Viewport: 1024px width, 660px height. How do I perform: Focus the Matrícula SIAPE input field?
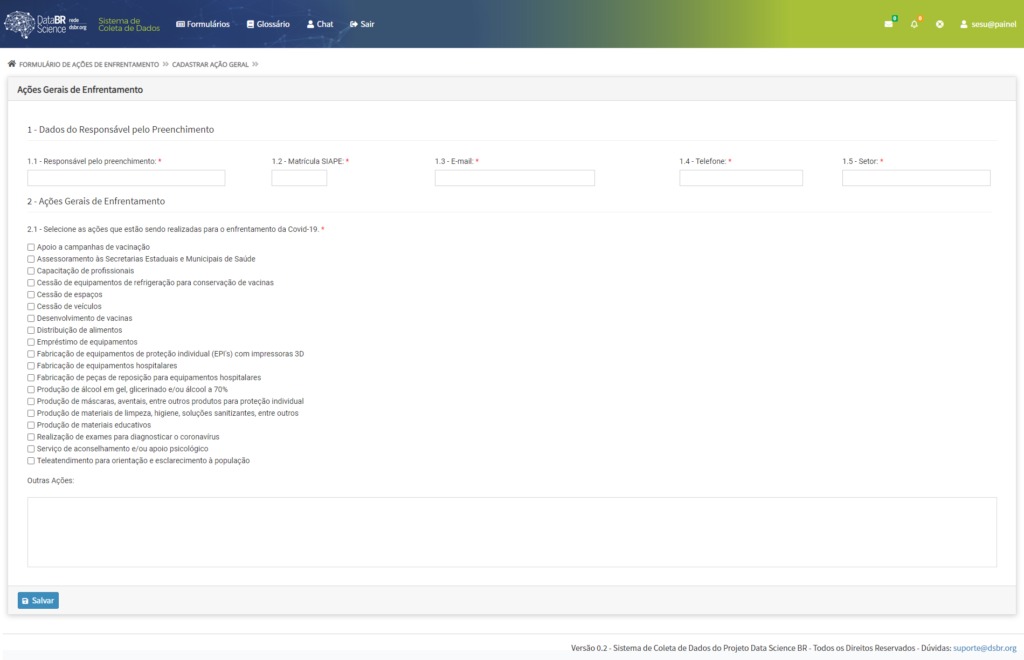point(299,178)
